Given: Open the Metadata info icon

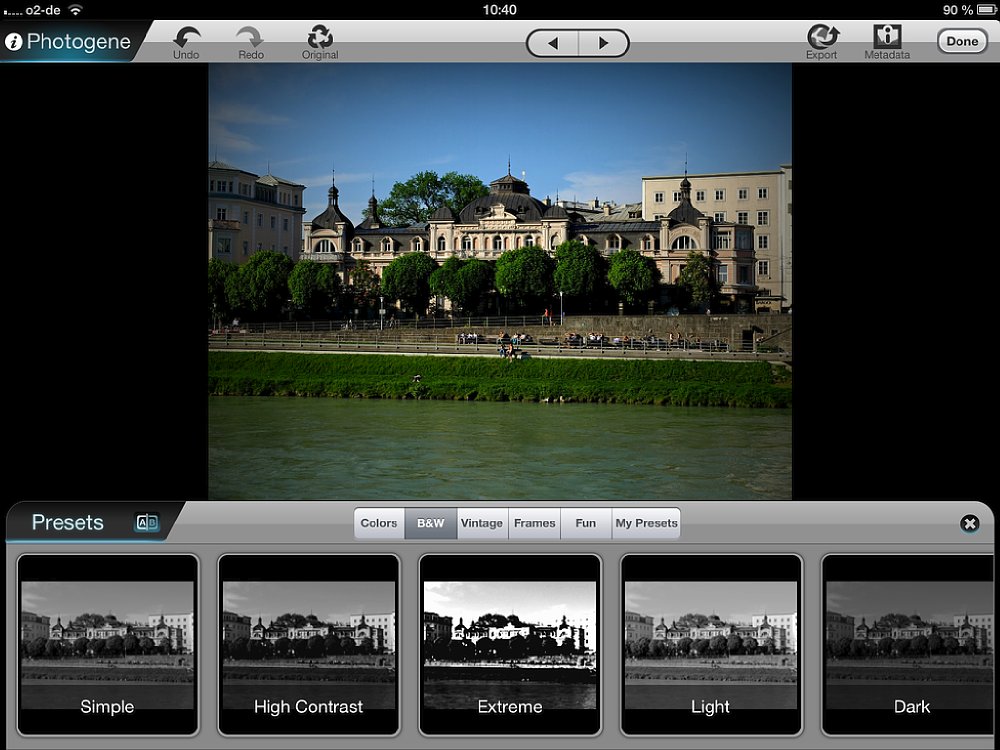Looking at the screenshot, I should (x=887, y=38).
